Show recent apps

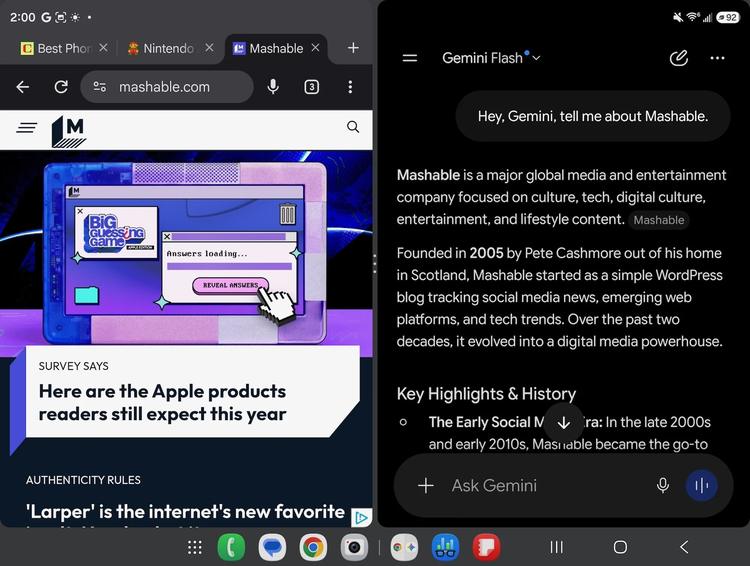point(556,547)
